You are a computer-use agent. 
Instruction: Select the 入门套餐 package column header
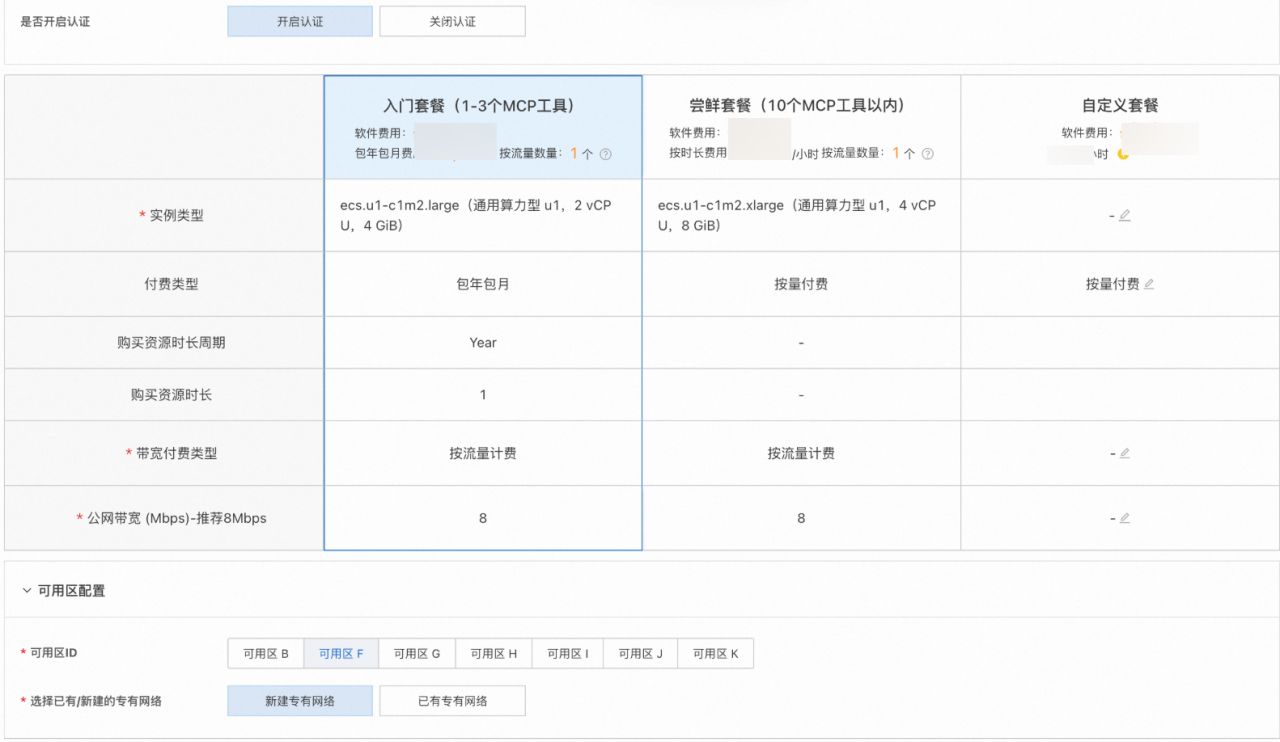click(482, 106)
